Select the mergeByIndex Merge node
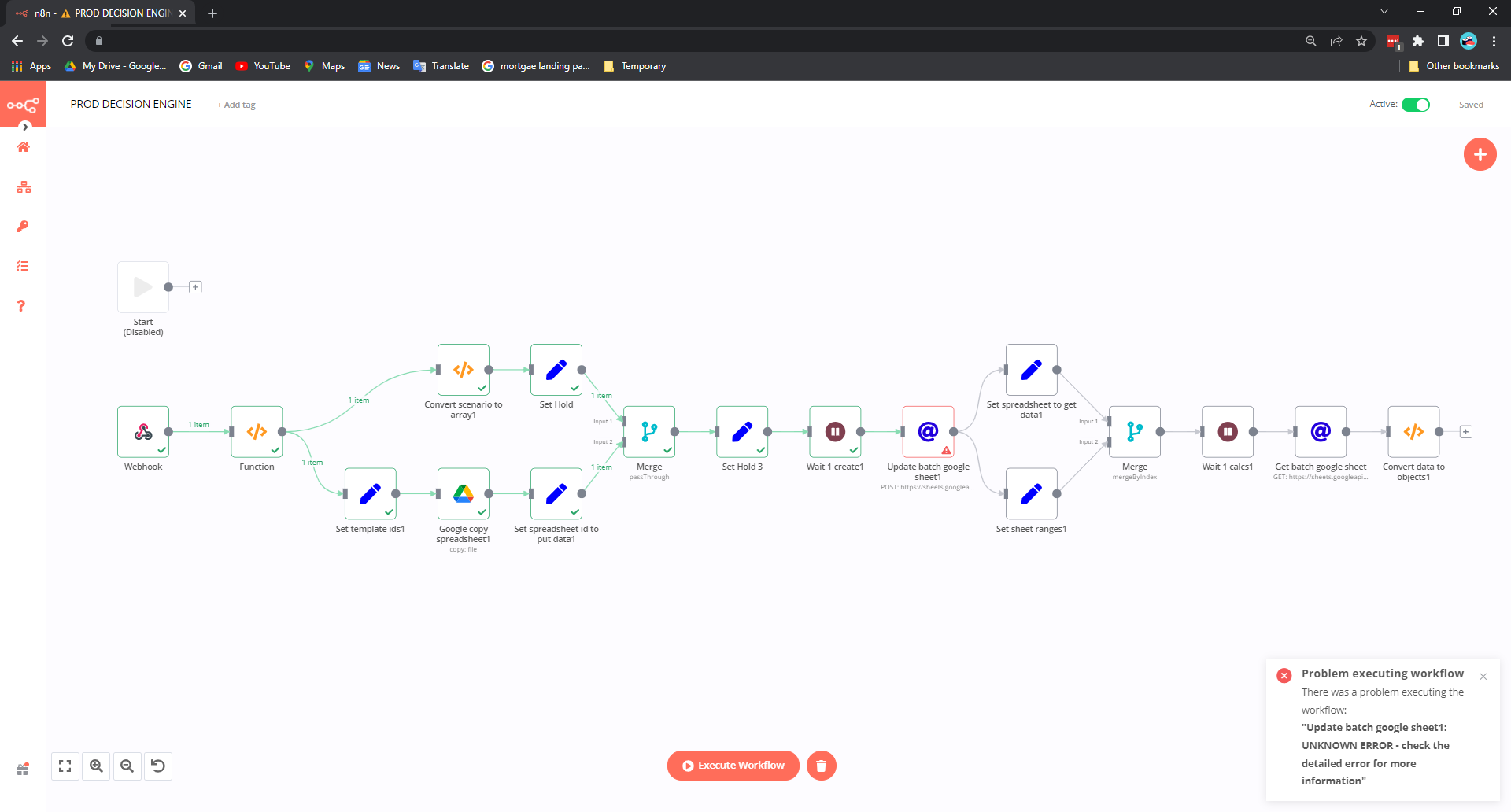The width and height of the screenshot is (1511, 812). pyautogui.click(x=1135, y=431)
